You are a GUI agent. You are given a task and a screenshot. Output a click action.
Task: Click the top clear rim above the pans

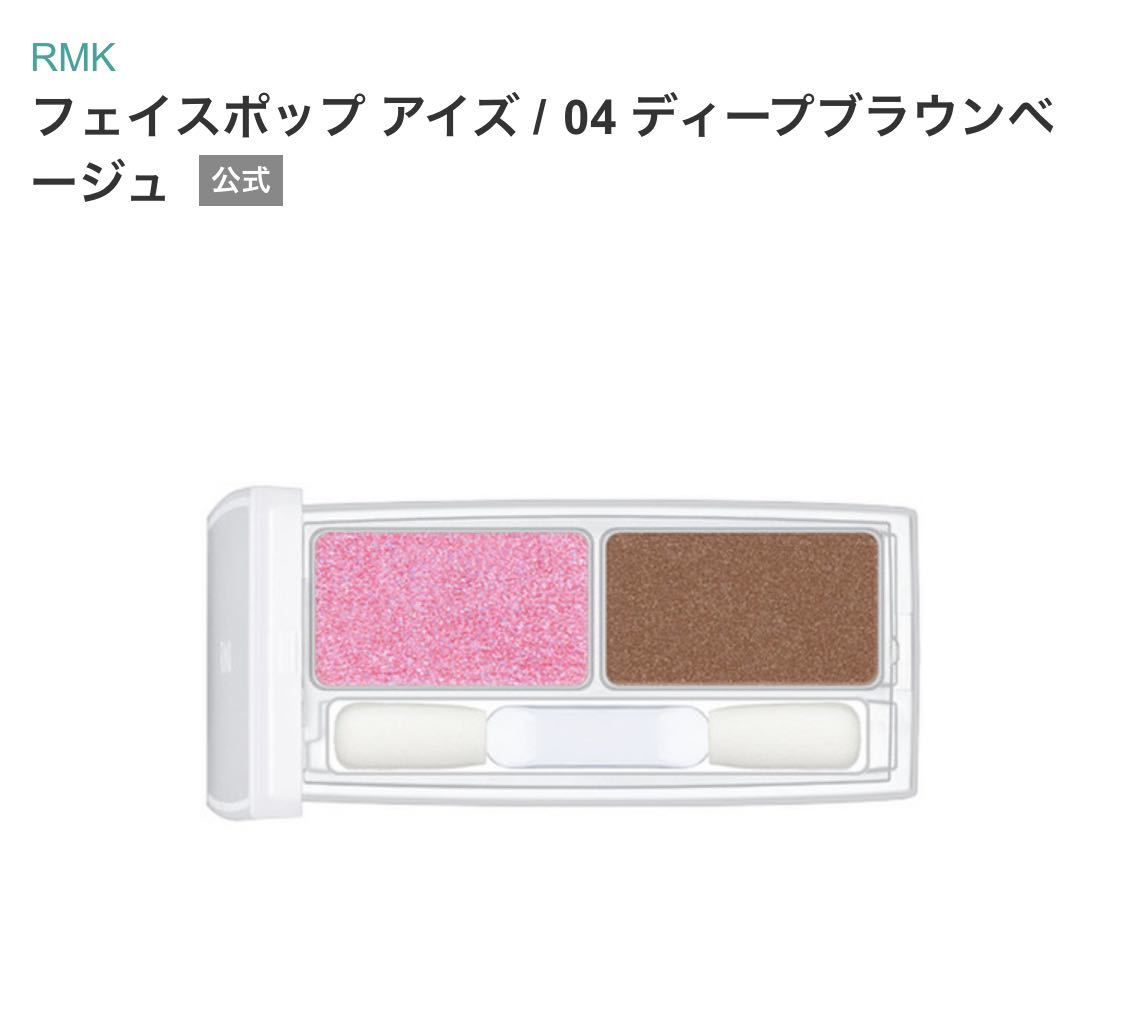click(x=608, y=514)
